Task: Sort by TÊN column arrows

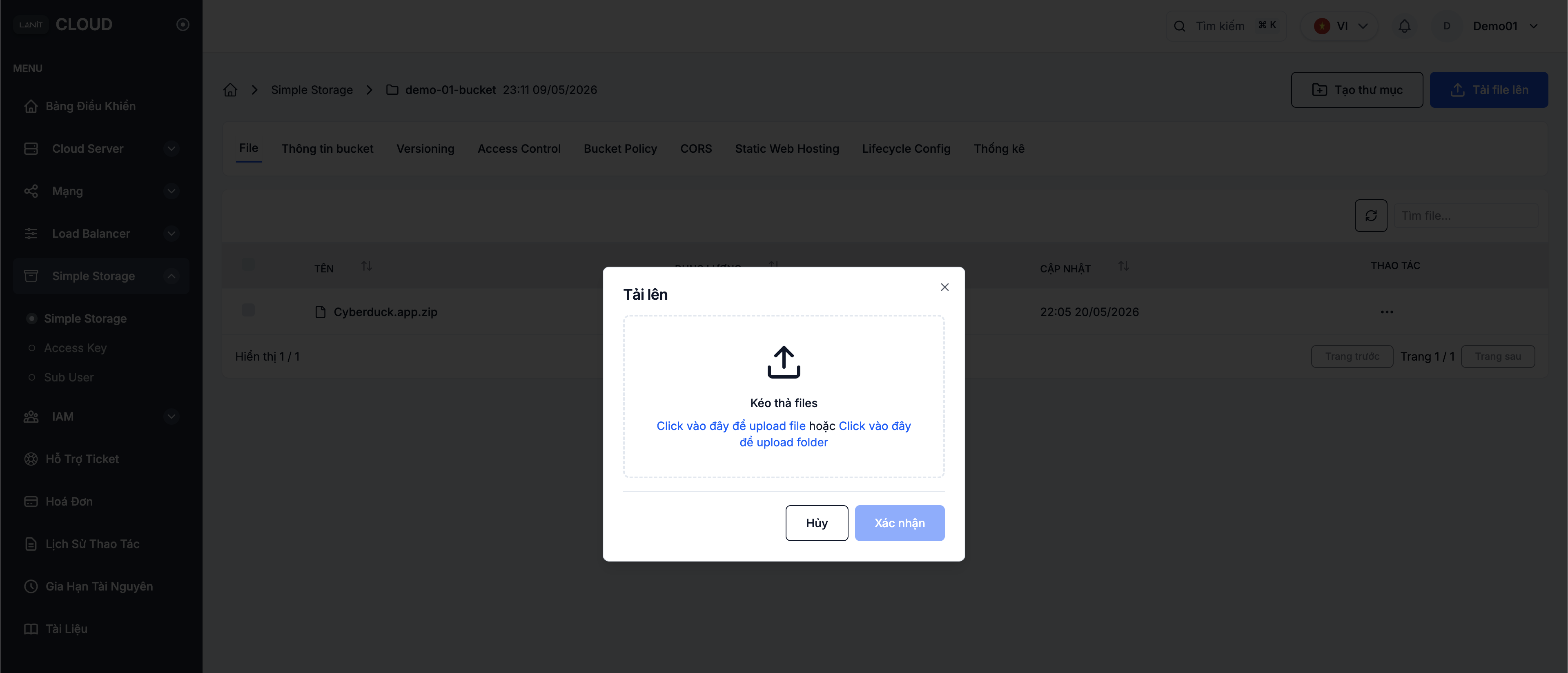Action: [366, 267]
